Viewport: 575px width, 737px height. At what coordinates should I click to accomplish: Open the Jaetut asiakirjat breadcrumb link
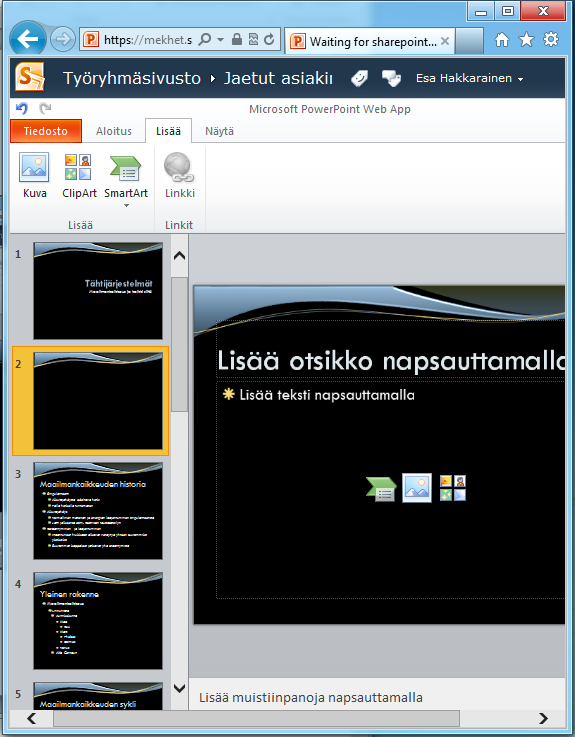click(x=278, y=78)
